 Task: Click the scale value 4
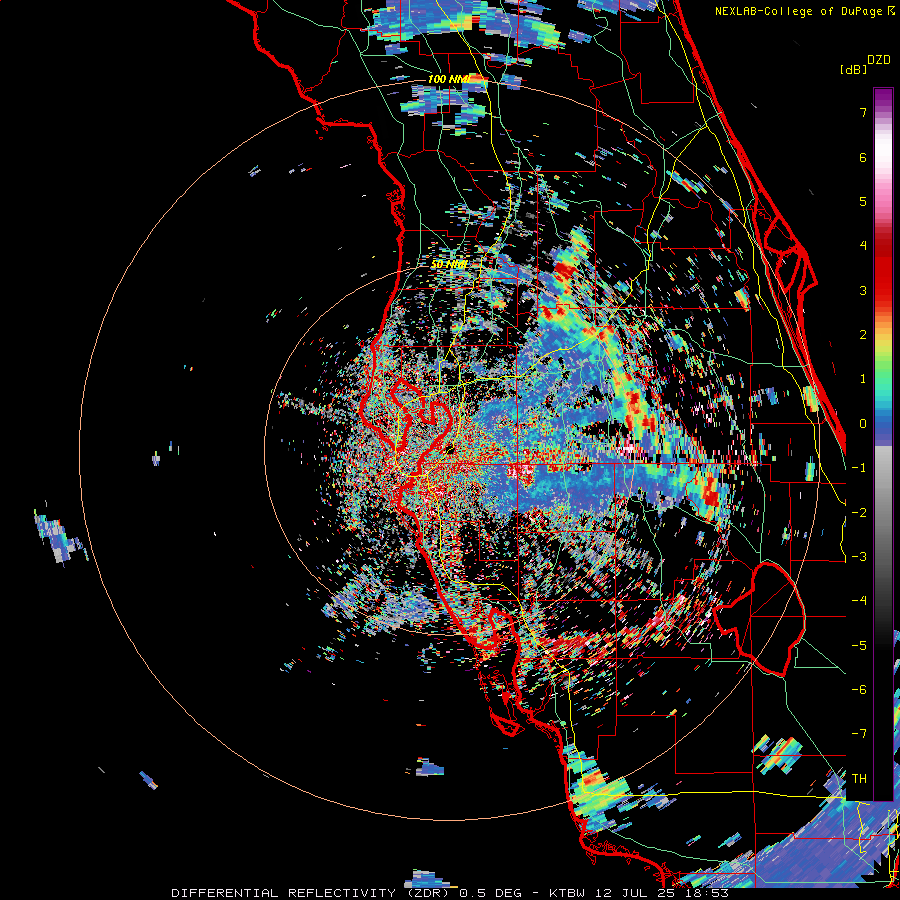coord(863,246)
